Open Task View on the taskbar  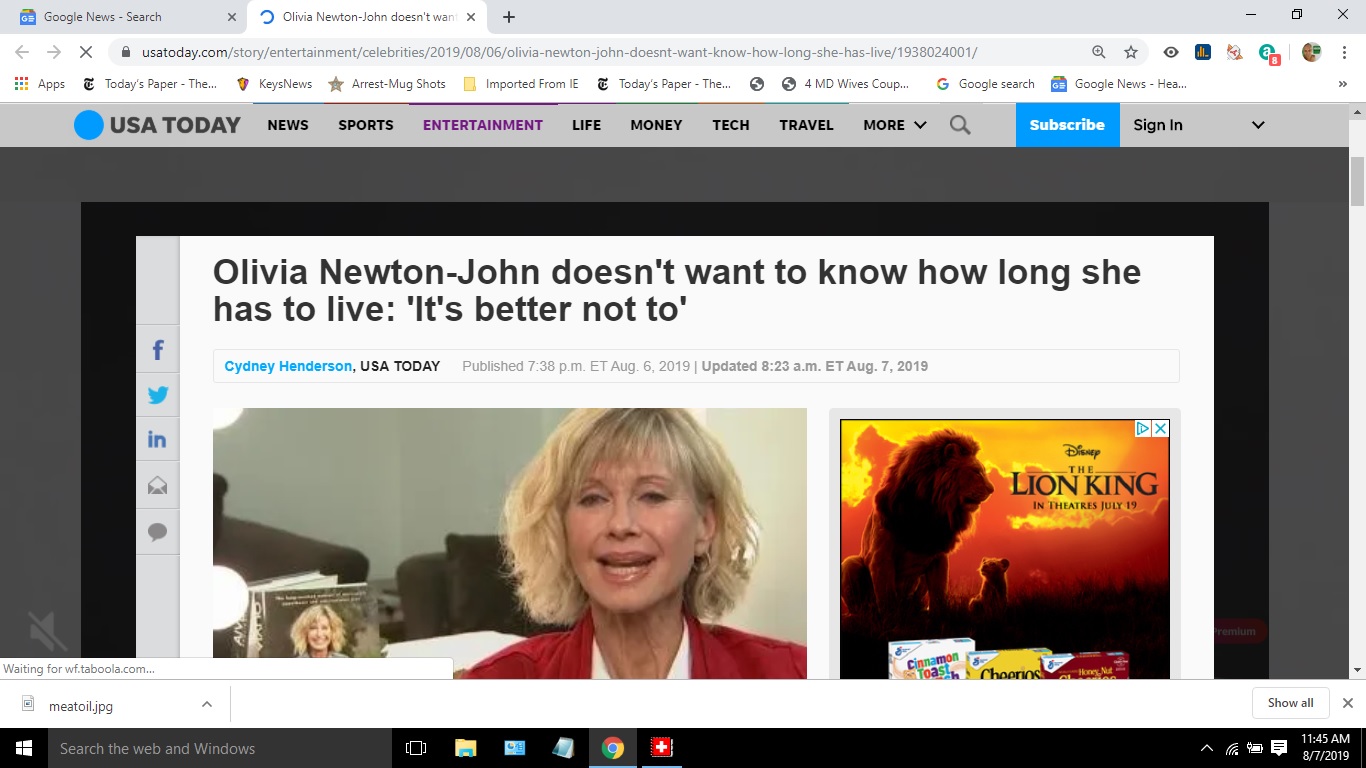[416, 748]
